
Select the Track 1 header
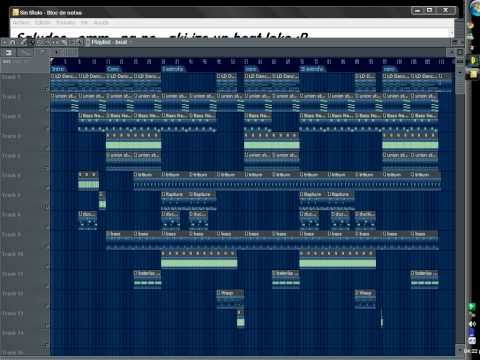pyautogui.click(x=25, y=82)
